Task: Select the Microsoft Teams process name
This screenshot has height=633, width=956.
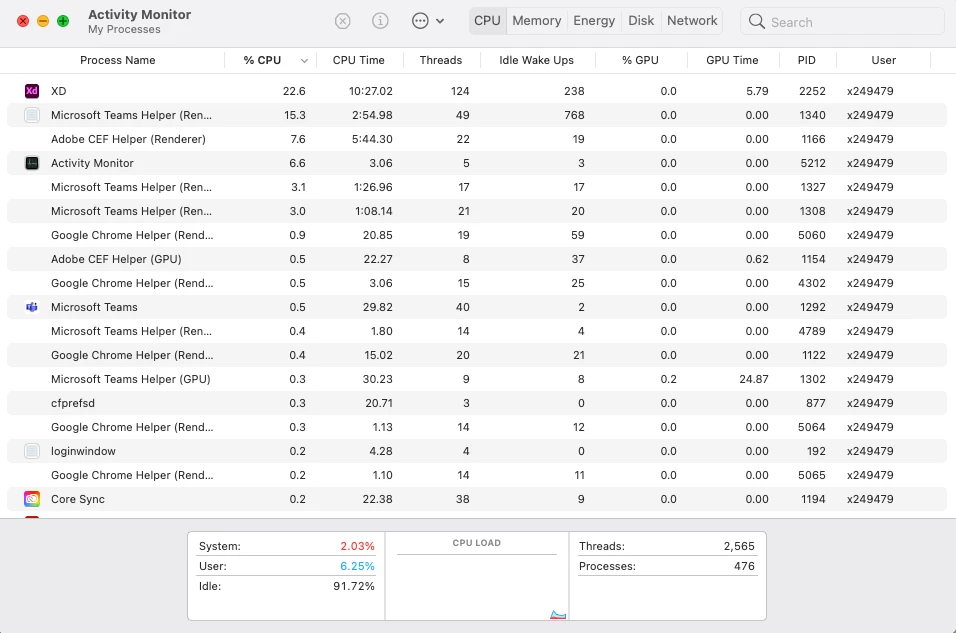Action: point(94,307)
